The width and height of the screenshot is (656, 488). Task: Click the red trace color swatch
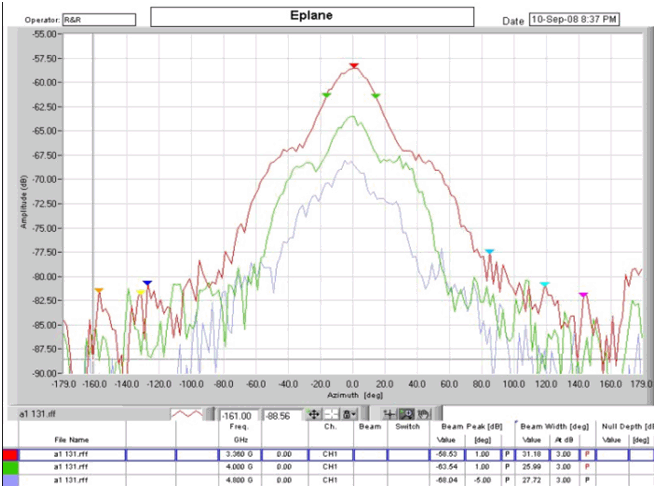(10, 454)
